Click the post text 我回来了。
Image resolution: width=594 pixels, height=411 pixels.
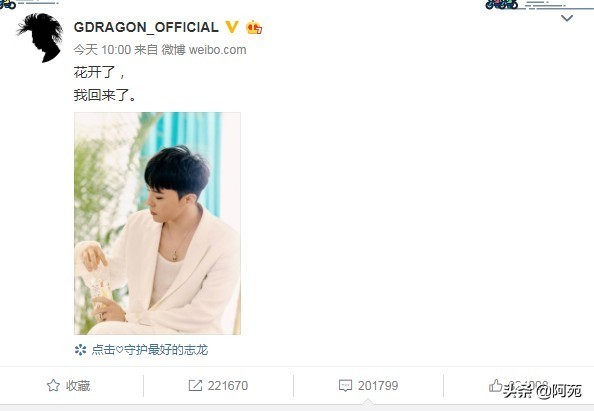[105, 95]
